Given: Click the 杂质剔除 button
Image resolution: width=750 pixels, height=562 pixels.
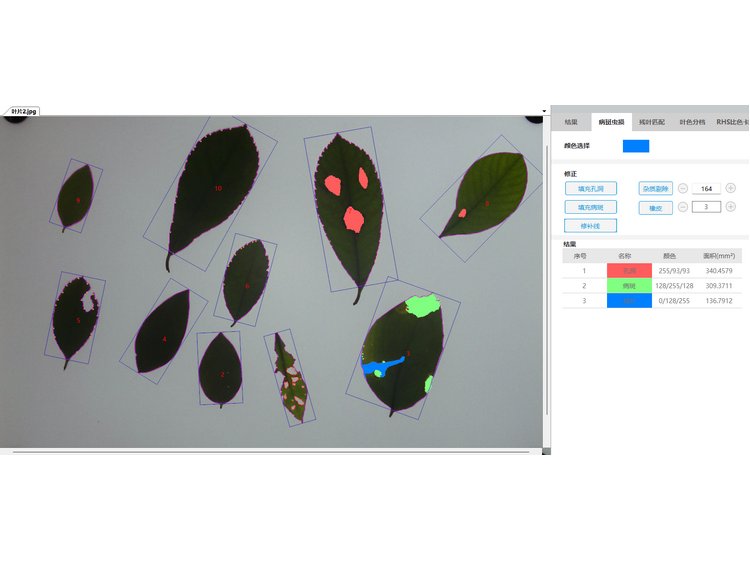Looking at the screenshot, I should (656, 188).
